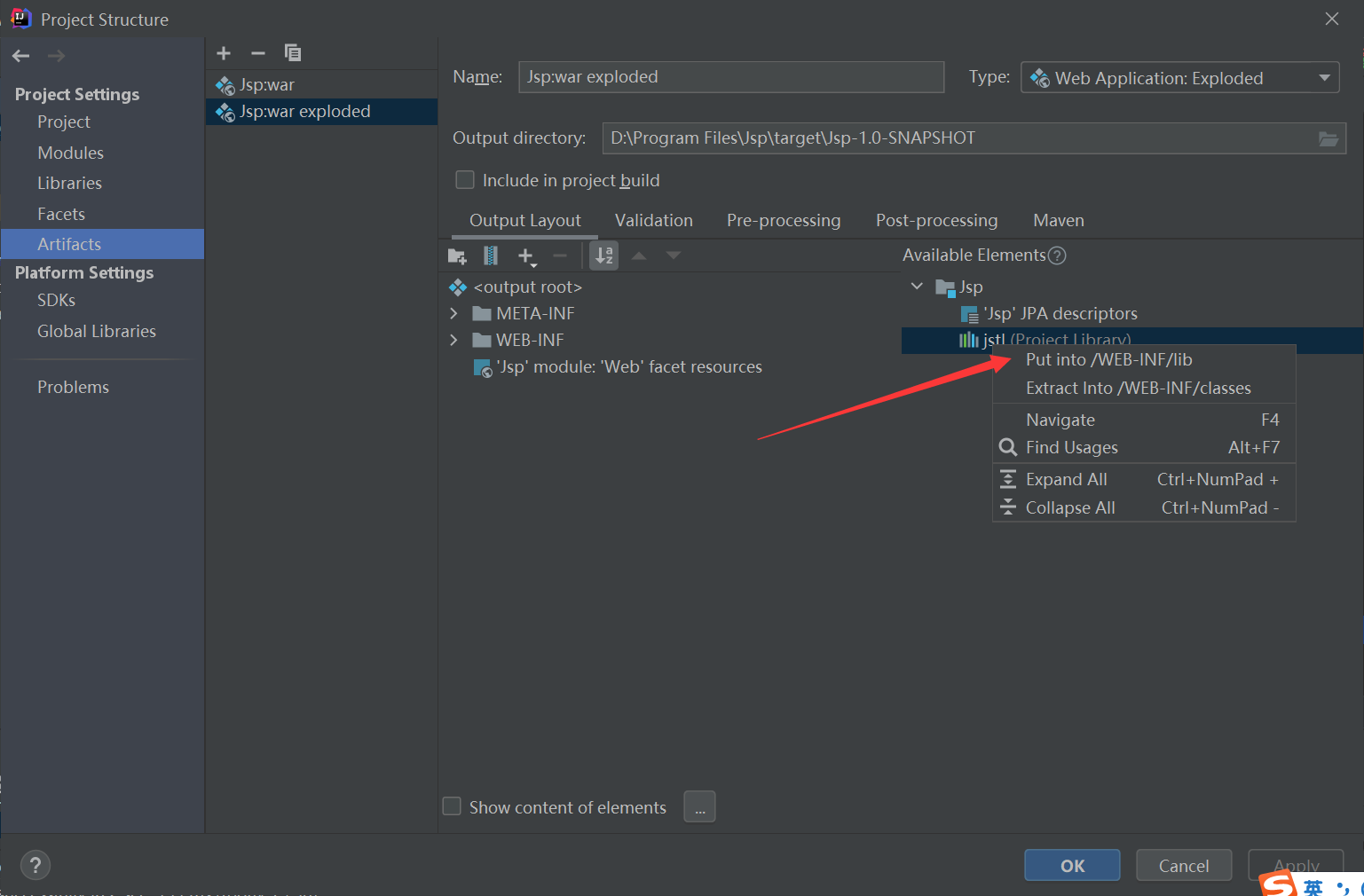Click the Available Elements help icon
The width and height of the screenshot is (1364, 896).
click(1057, 255)
